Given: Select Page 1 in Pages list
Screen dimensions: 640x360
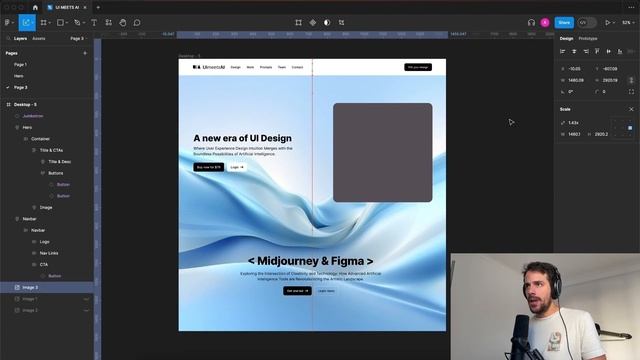Looking at the screenshot, I should (x=20, y=64).
